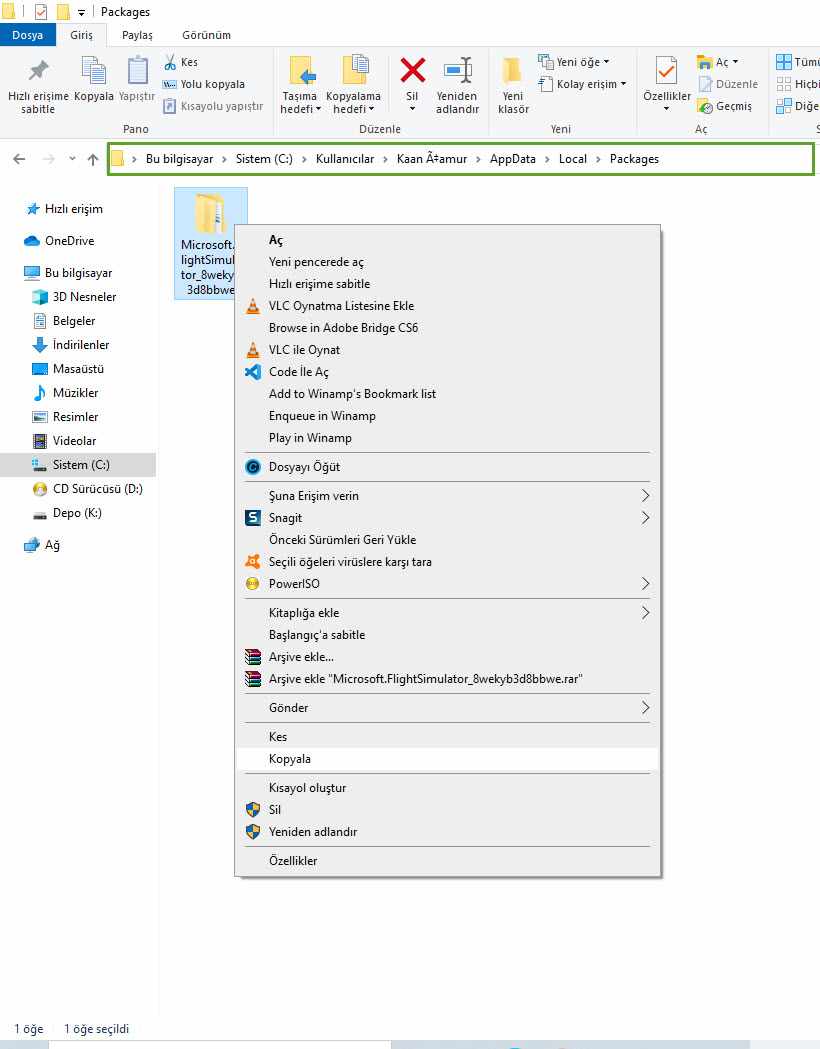The image size is (820, 1049).
Task: Open the Dosya tab
Action: tap(27, 35)
